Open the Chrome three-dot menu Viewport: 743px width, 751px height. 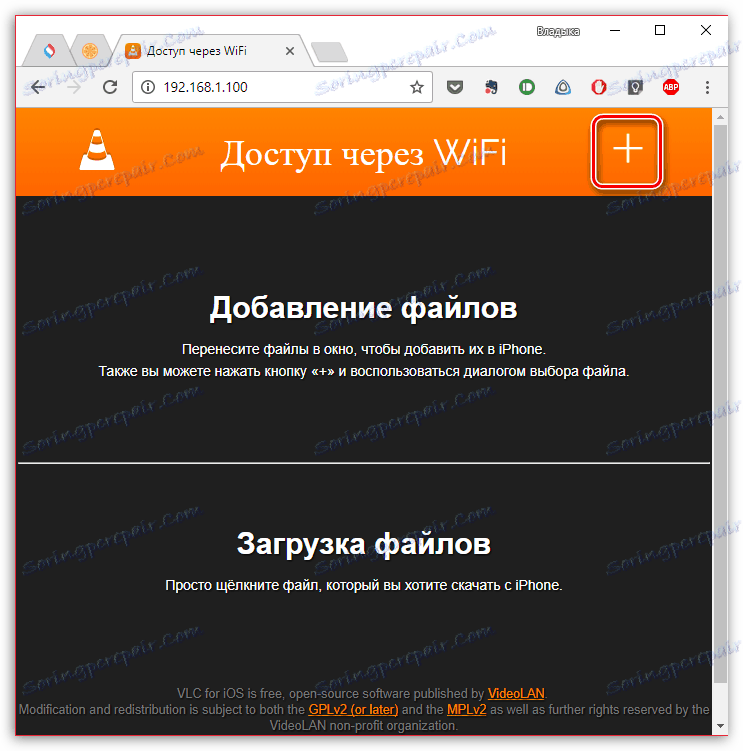coord(707,87)
